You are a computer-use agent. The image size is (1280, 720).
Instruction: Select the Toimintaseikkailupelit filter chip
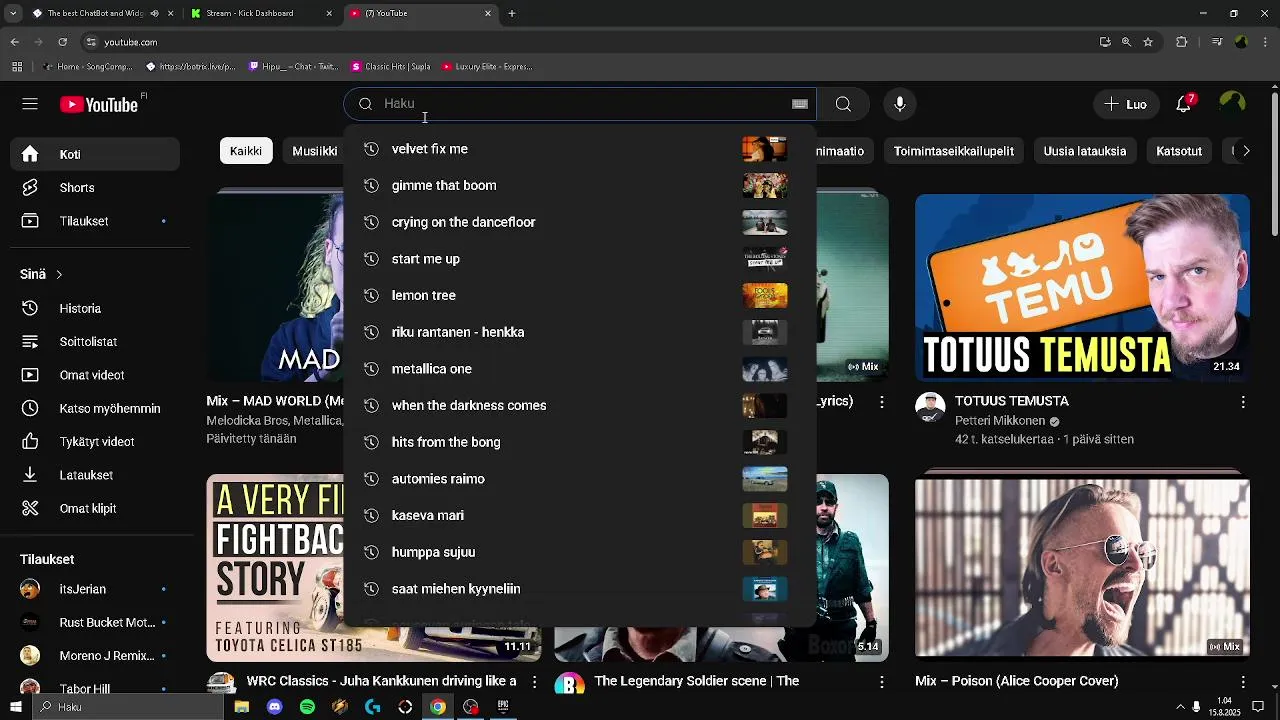pyautogui.click(x=953, y=151)
